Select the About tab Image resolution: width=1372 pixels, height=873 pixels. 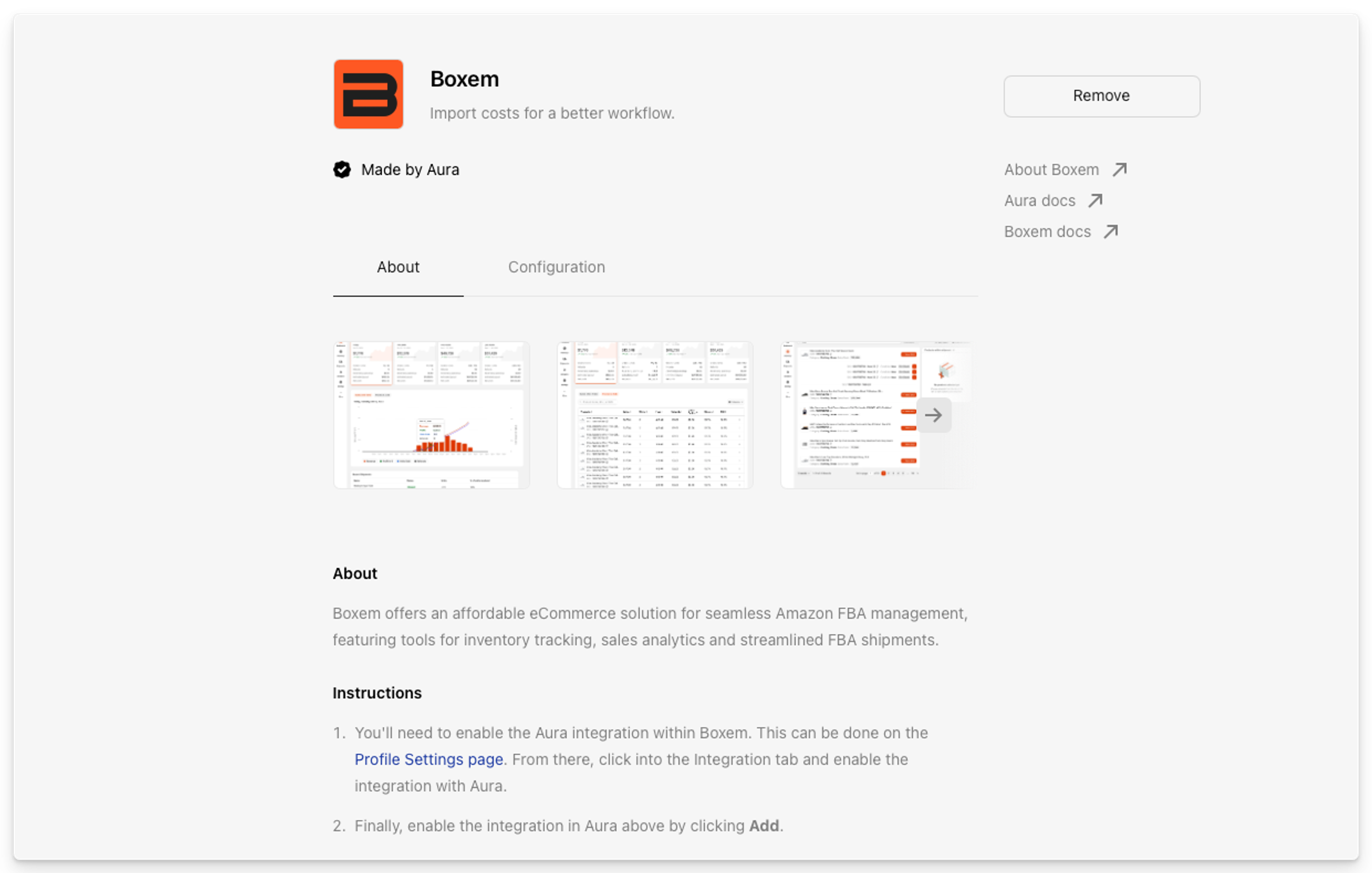tap(398, 267)
